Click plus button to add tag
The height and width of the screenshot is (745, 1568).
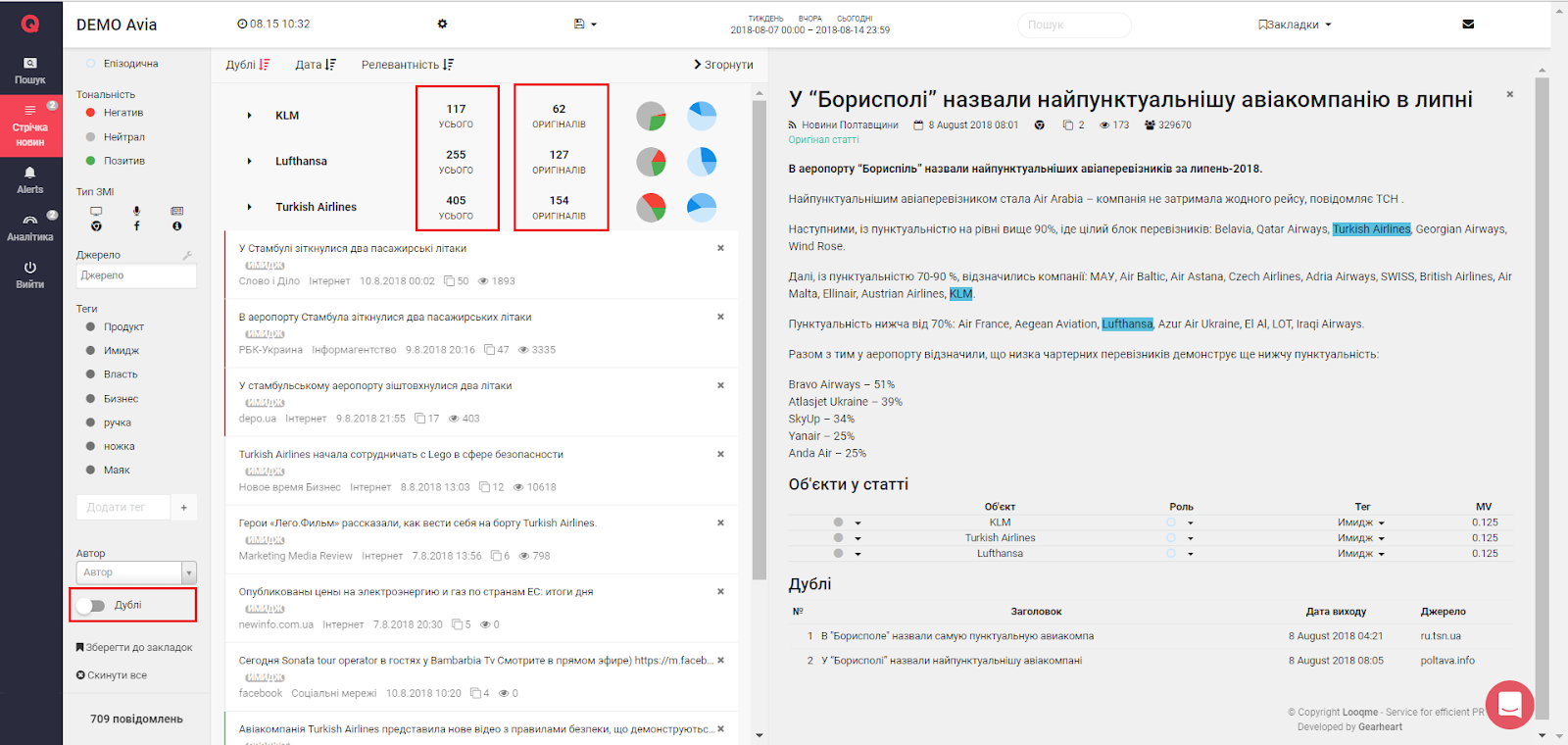point(184,508)
